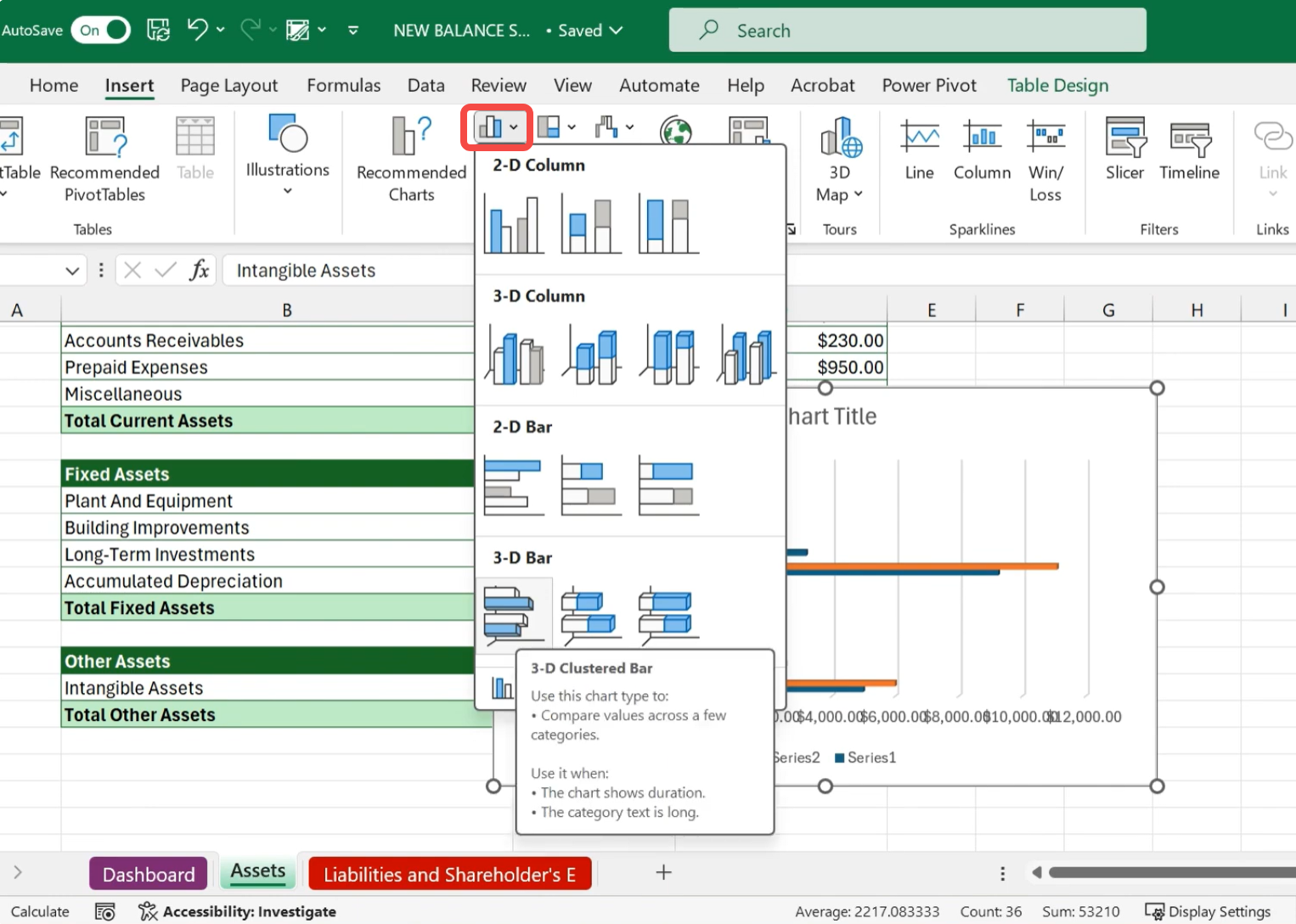The width and height of the screenshot is (1296, 924).
Task: Insert a Line sparkline
Action: coord(920,150)
